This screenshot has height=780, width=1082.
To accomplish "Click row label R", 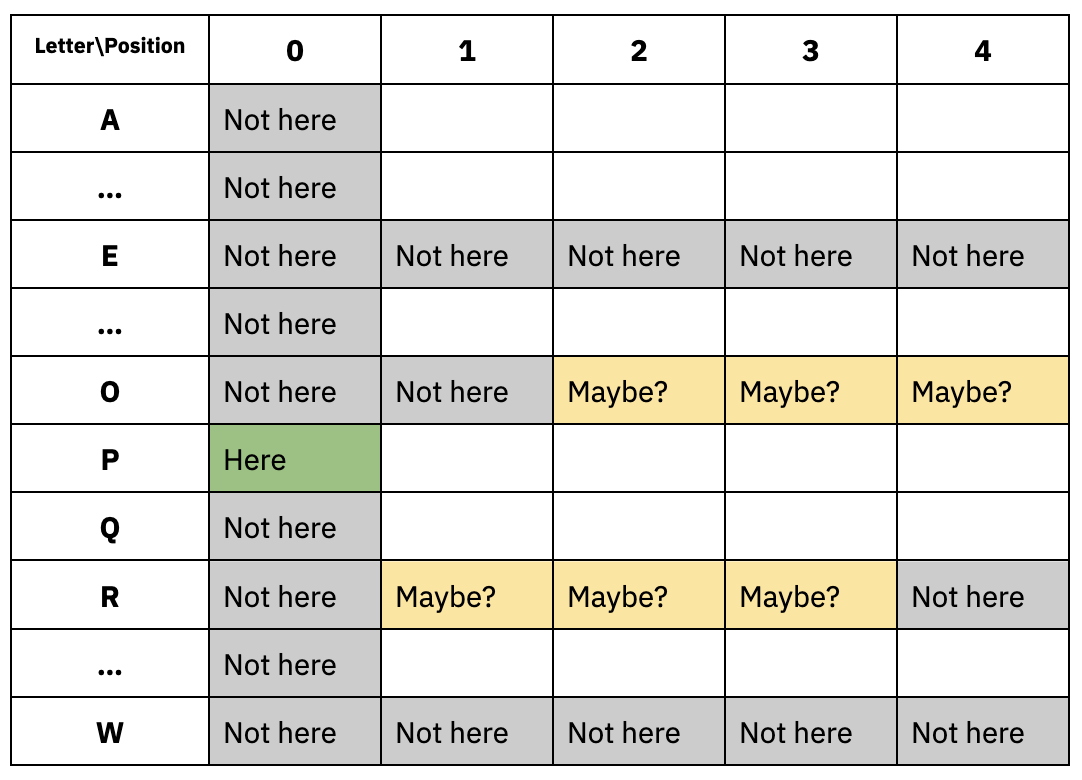I will (x=110, y=595).
